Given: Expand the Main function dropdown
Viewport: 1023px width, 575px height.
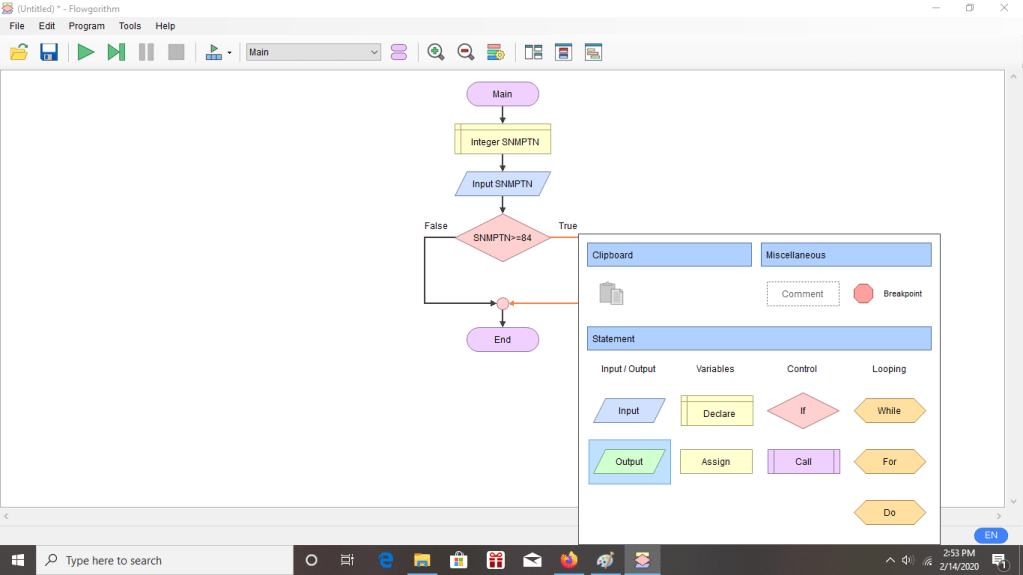Looking at the screenshot, I should click(374, 52).
